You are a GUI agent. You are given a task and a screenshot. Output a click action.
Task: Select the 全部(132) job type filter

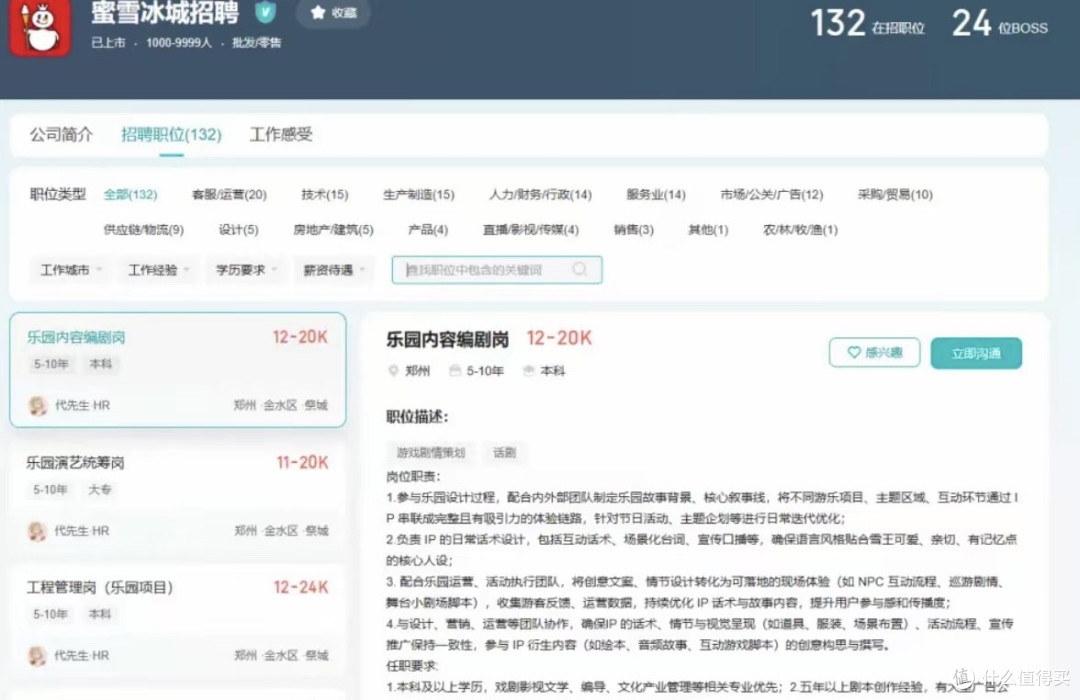[x=130, y=194]
